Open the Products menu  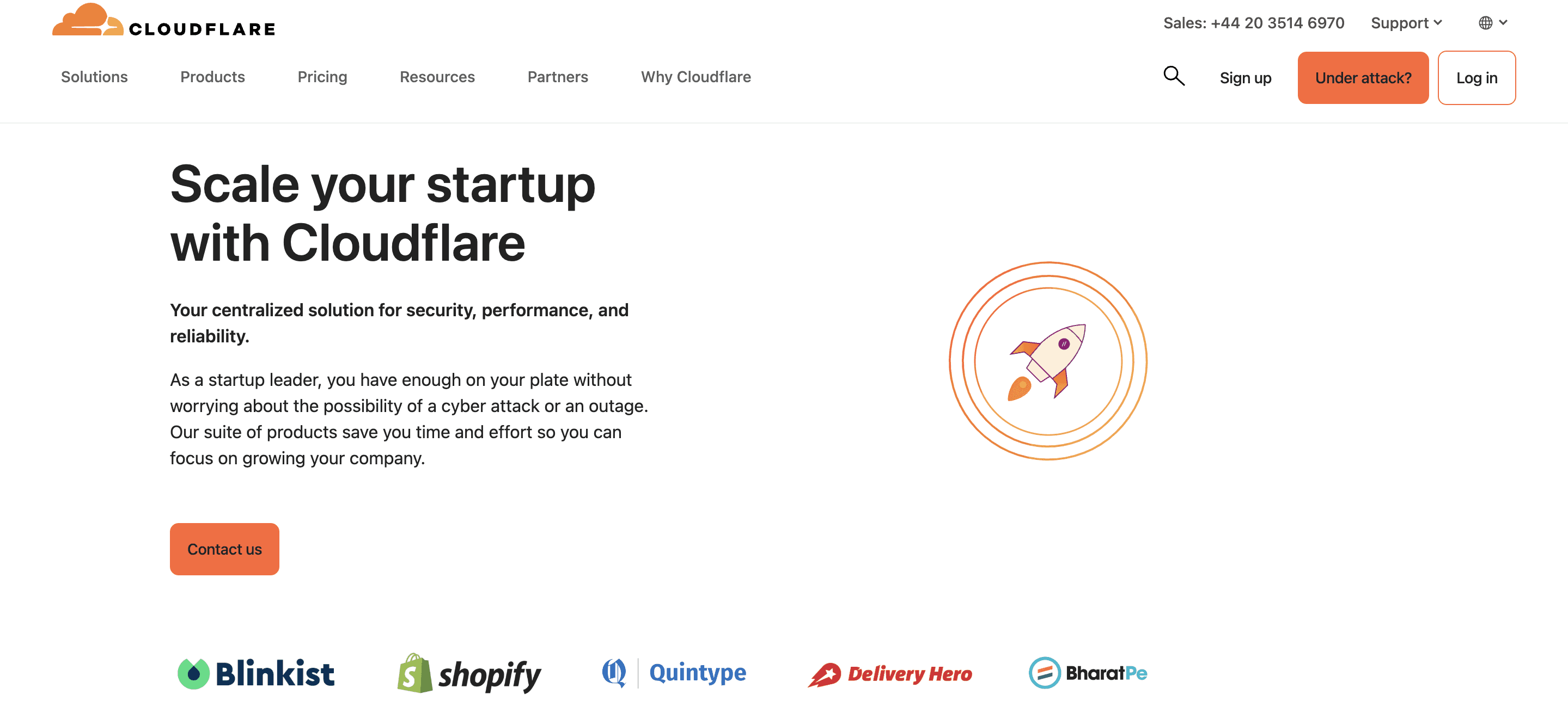pyautogui.click(x=212, y=77)
